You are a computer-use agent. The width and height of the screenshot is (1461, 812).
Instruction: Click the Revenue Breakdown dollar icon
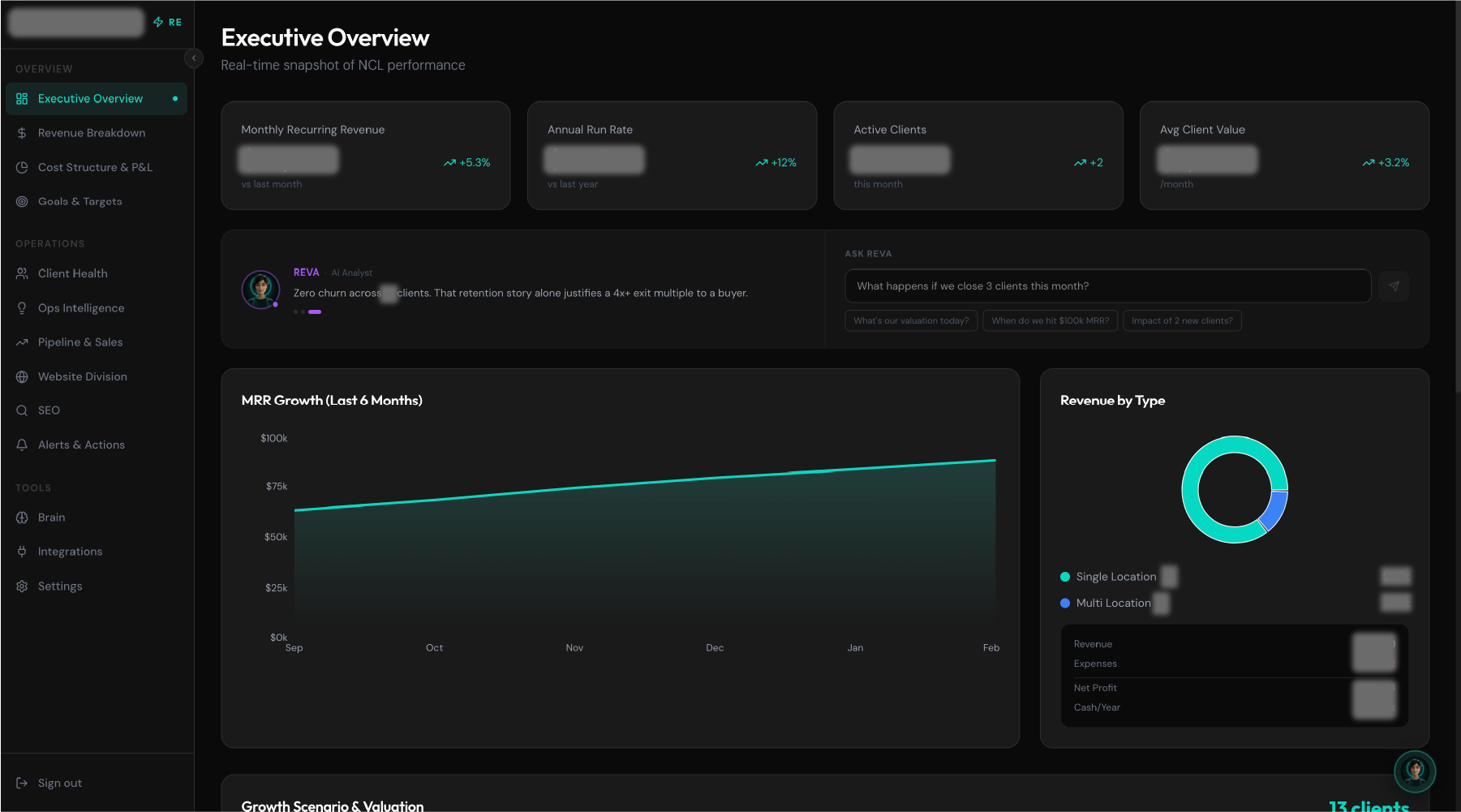(22, 133)
